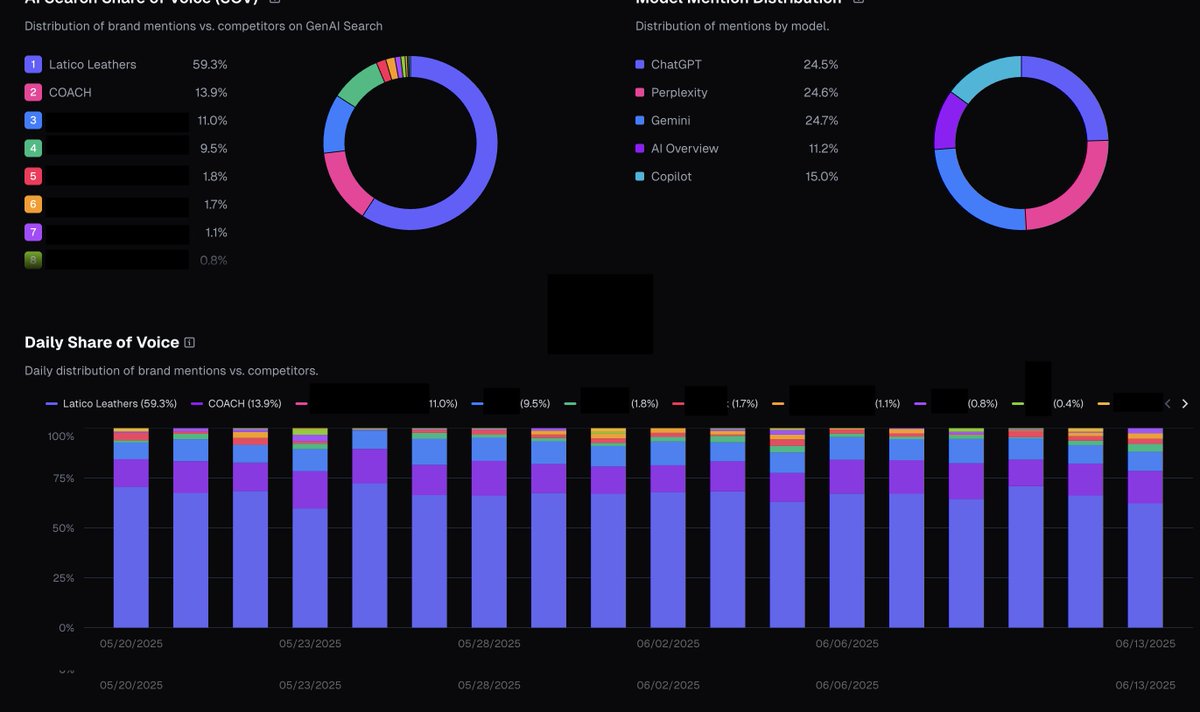The height and width of the screenshot is (712, 1200).
Task: Click the 'Distribution of mentions by model.' subtitle
Action: (x=732, y=26)
